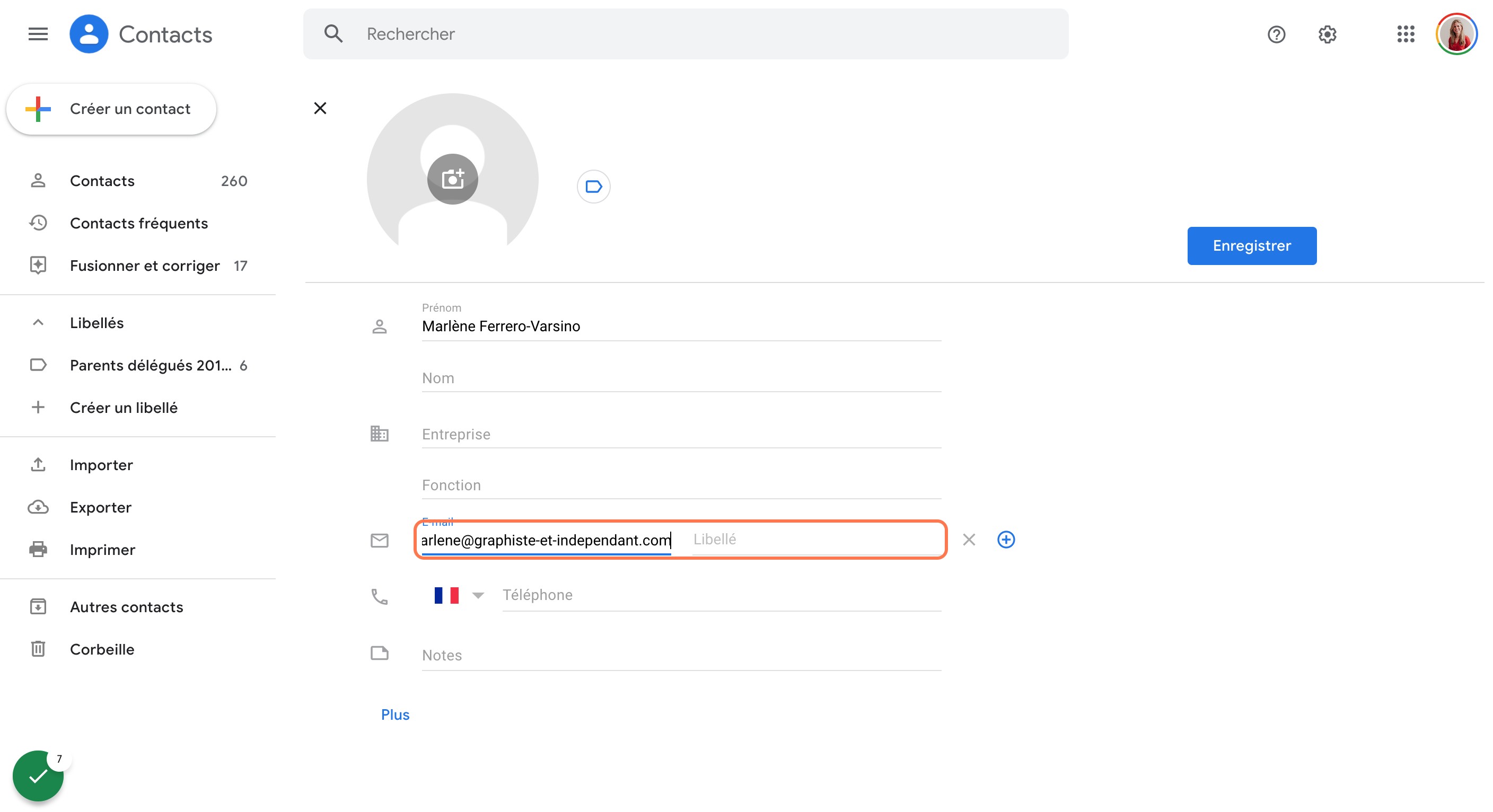This screenshot has width=1493, height=812.
Task: Save contact with Enregistrer button
Action: (x=1252, y=246)
